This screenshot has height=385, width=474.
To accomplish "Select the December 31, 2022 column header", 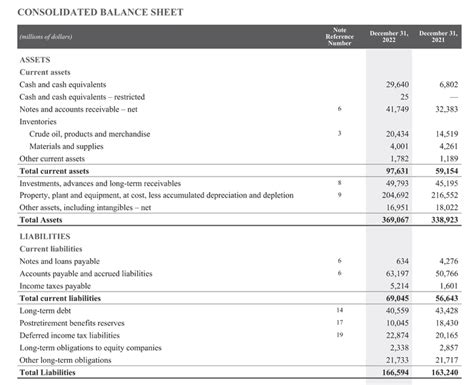I will 389,37.
